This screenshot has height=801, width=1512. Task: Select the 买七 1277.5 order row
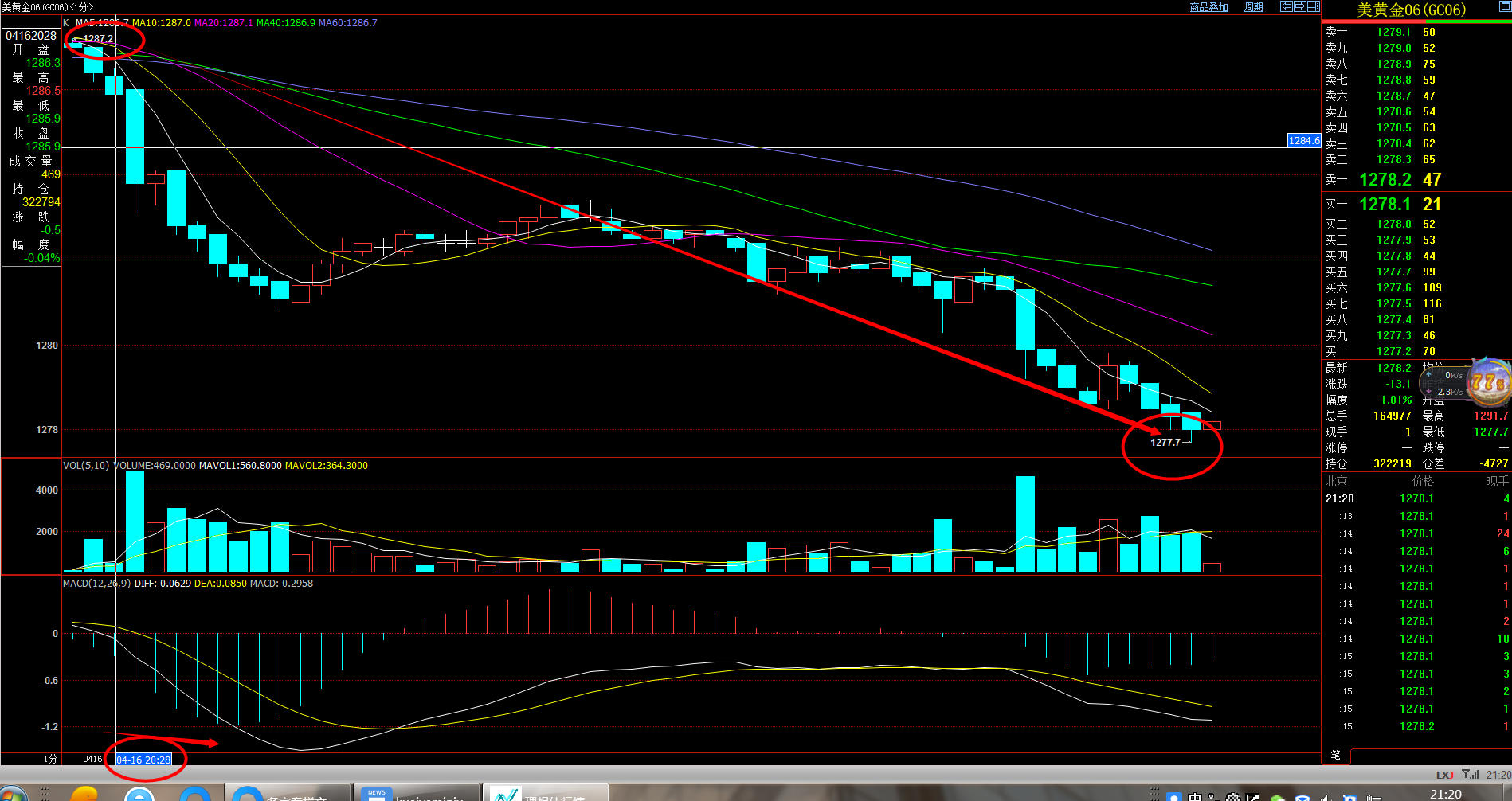pyautogui.click(x=1416, y=304)
